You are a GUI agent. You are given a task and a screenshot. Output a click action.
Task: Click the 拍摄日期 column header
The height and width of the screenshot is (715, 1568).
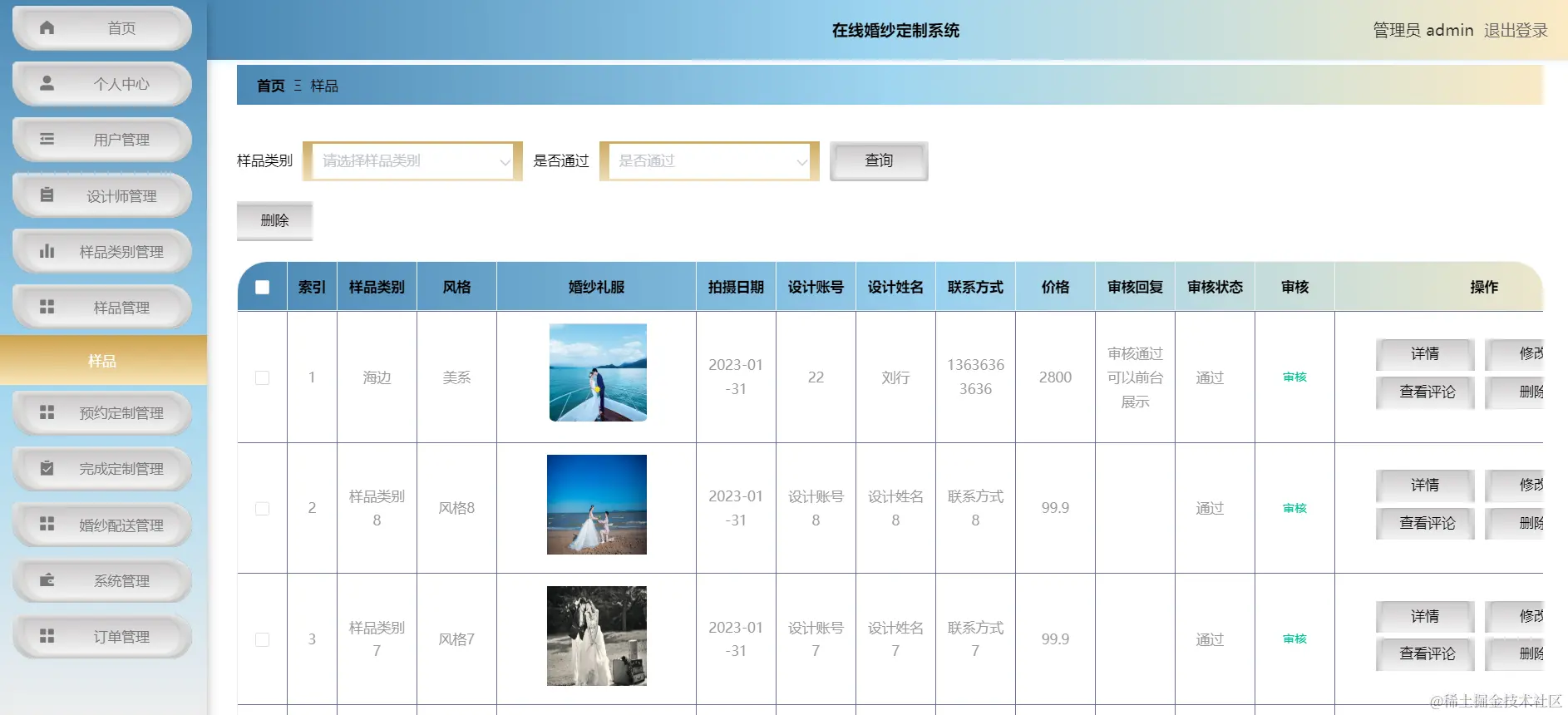tap(736, 287)
